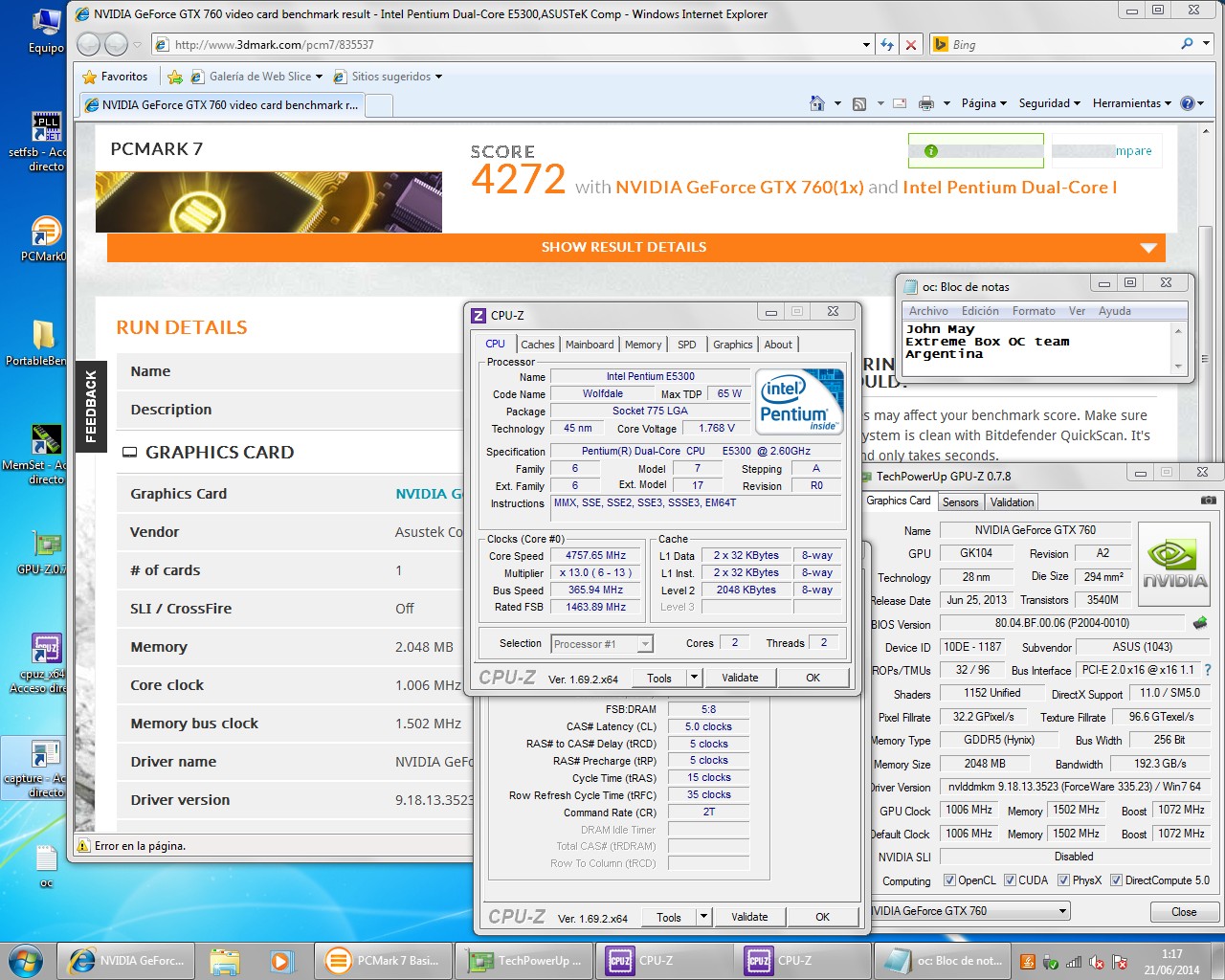Screen dimensions: 1225x980
Task: Toggle DirectCompute 5.0 checkbox
Action: 1116,880
